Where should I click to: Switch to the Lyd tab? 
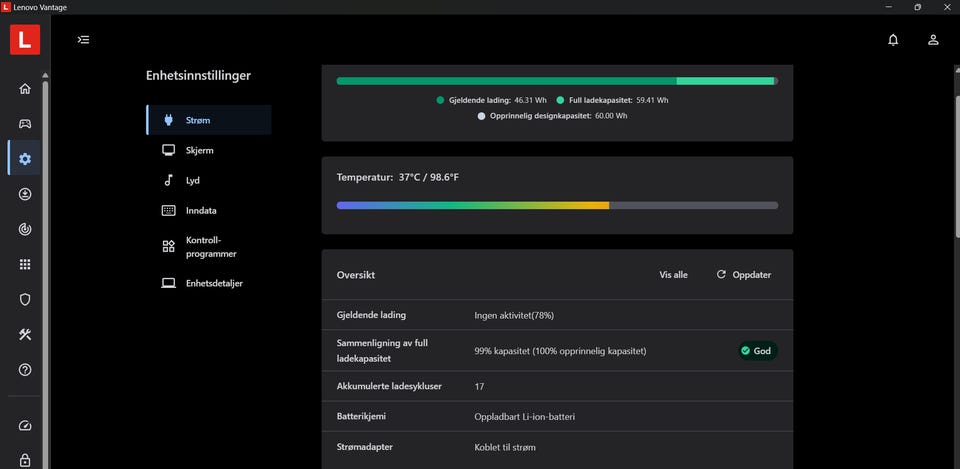209,180
